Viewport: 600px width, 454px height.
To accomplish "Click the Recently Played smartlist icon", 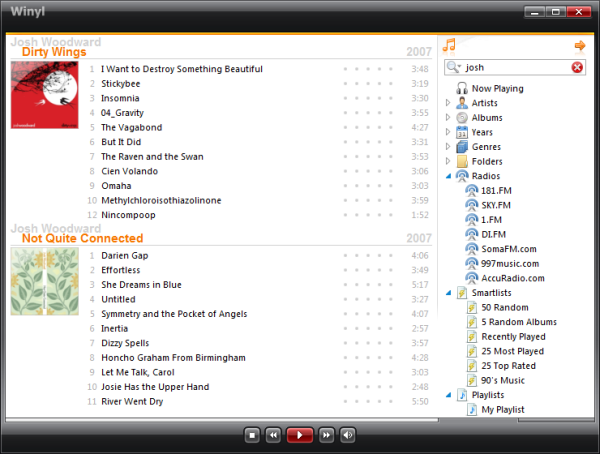I will (x=472, y=336).
